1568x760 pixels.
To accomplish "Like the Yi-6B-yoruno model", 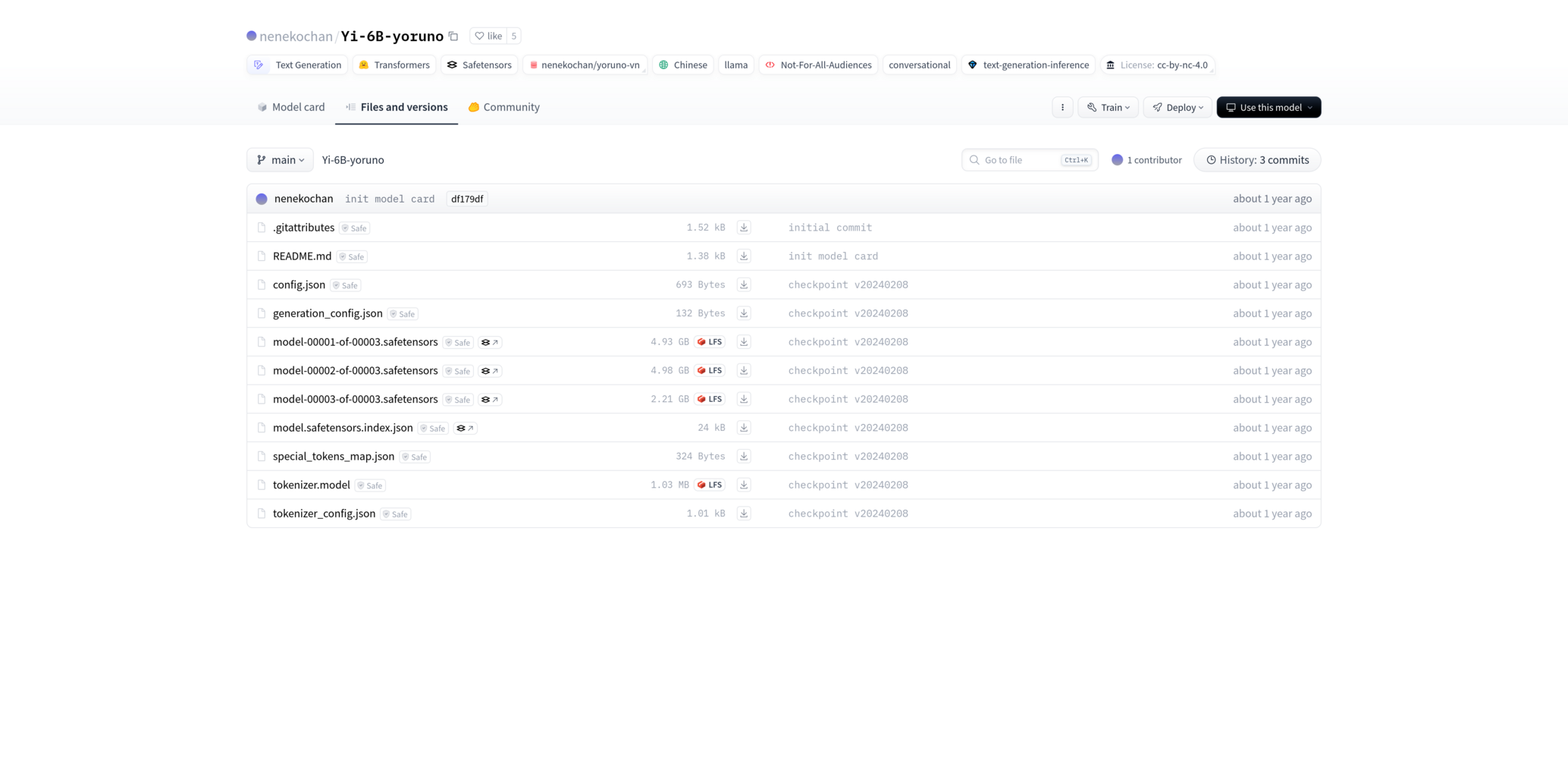I will pyautogui.click(x=488, y=36).
